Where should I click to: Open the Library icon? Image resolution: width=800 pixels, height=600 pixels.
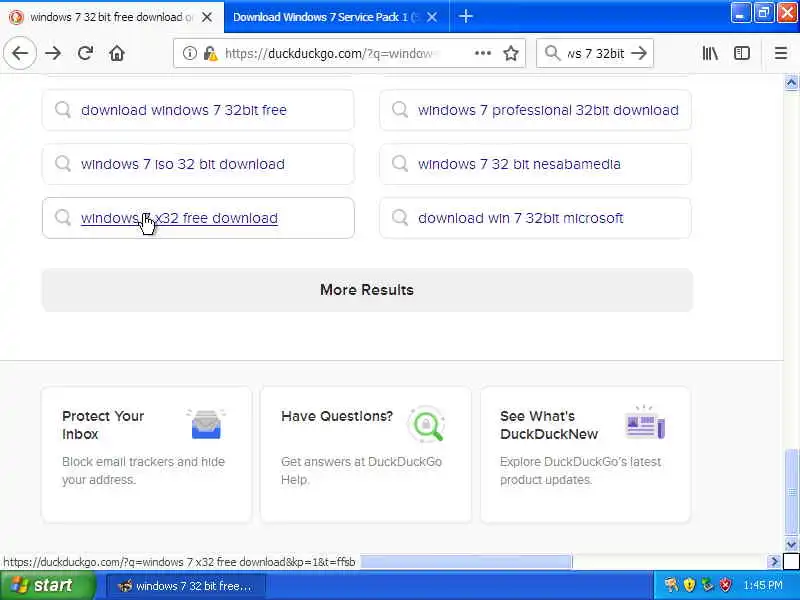(x=710, y=53)
